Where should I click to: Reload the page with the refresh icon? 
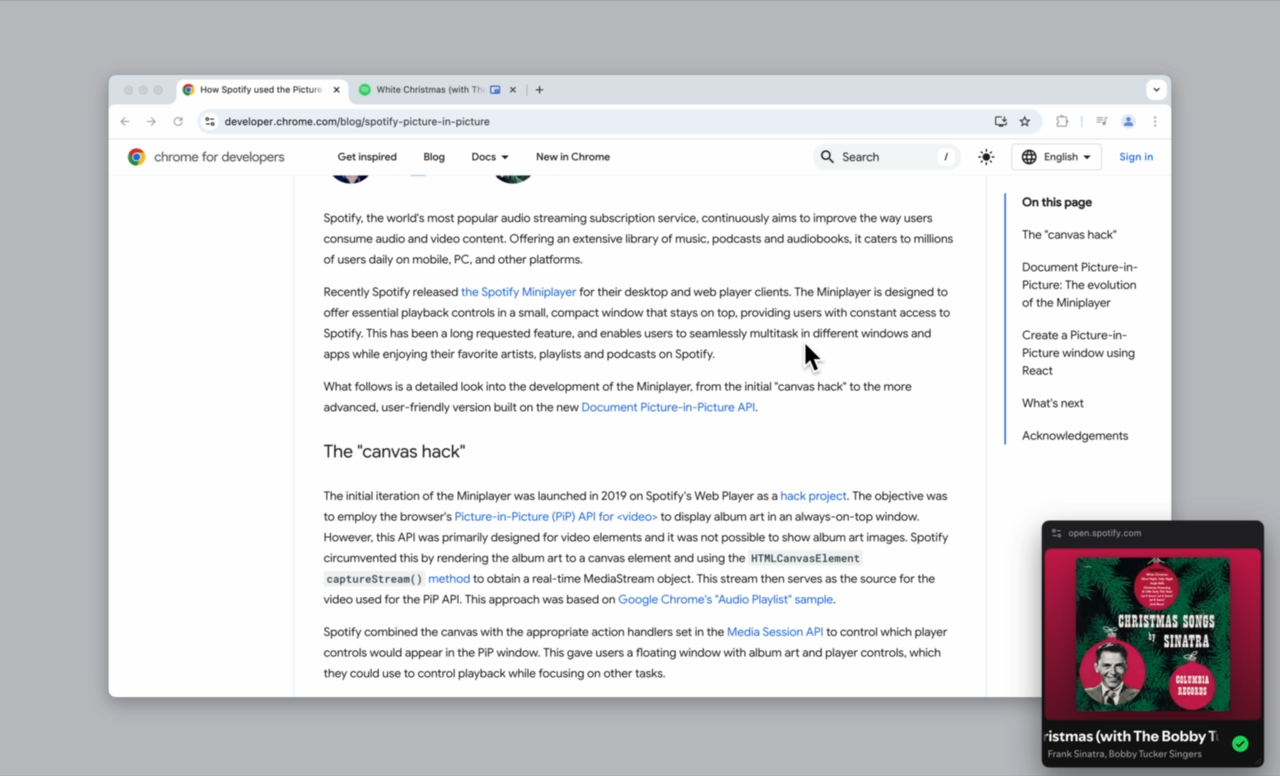pos(178,121)
